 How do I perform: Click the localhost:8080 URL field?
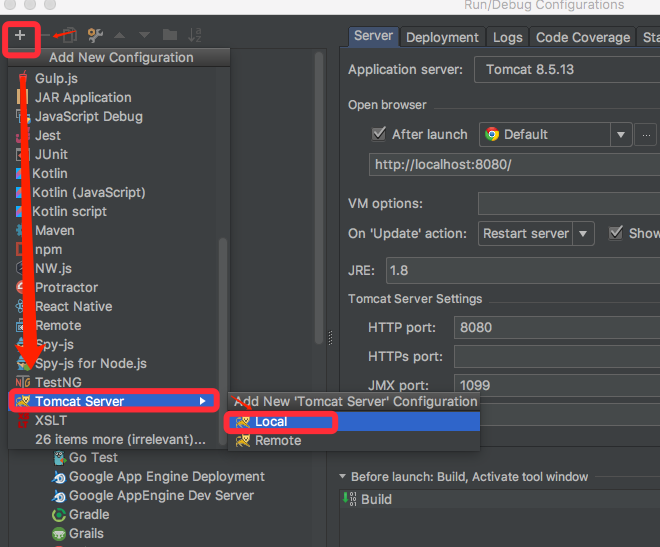point(514,165)
